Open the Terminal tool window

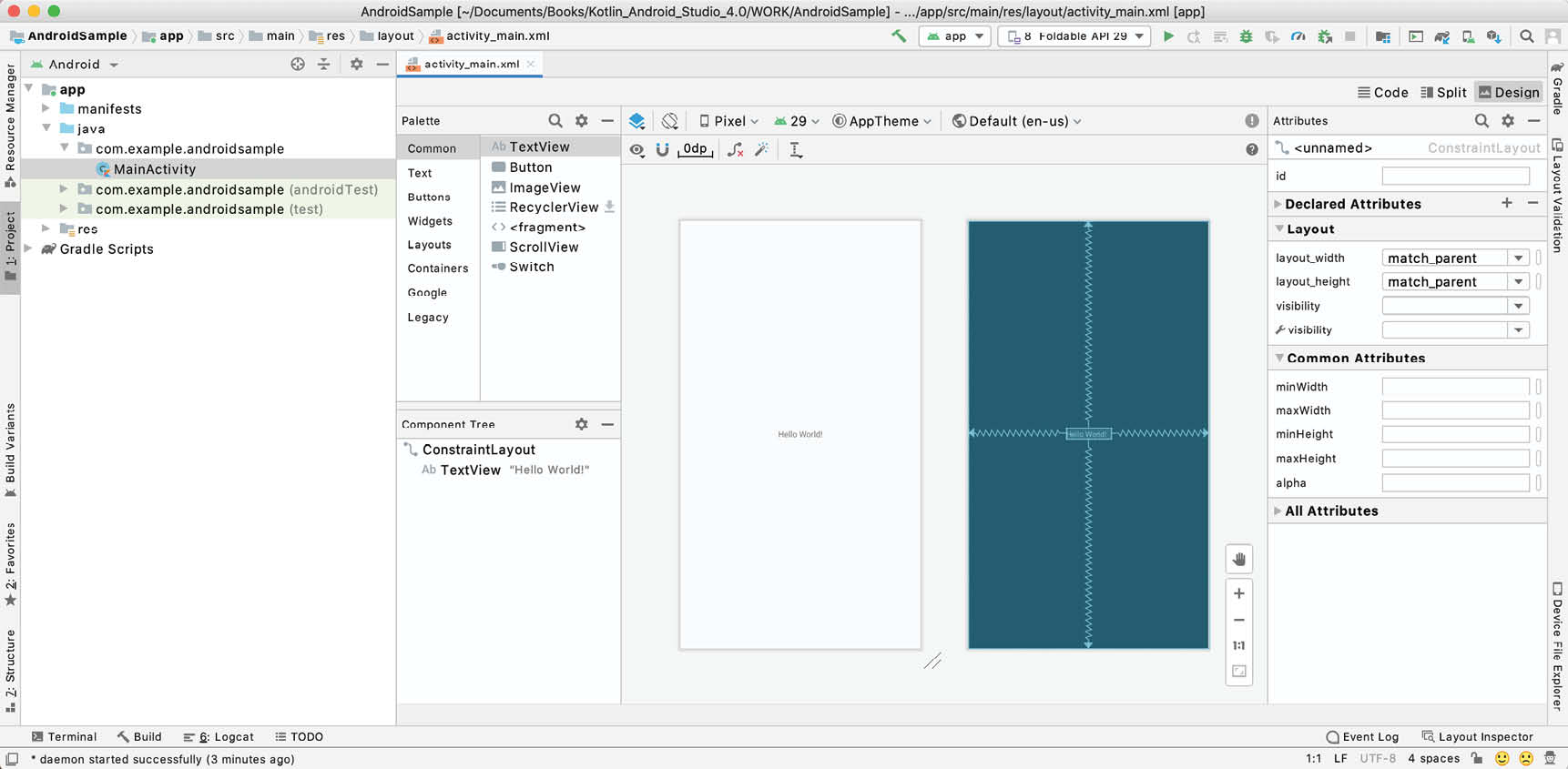(64, 736)
